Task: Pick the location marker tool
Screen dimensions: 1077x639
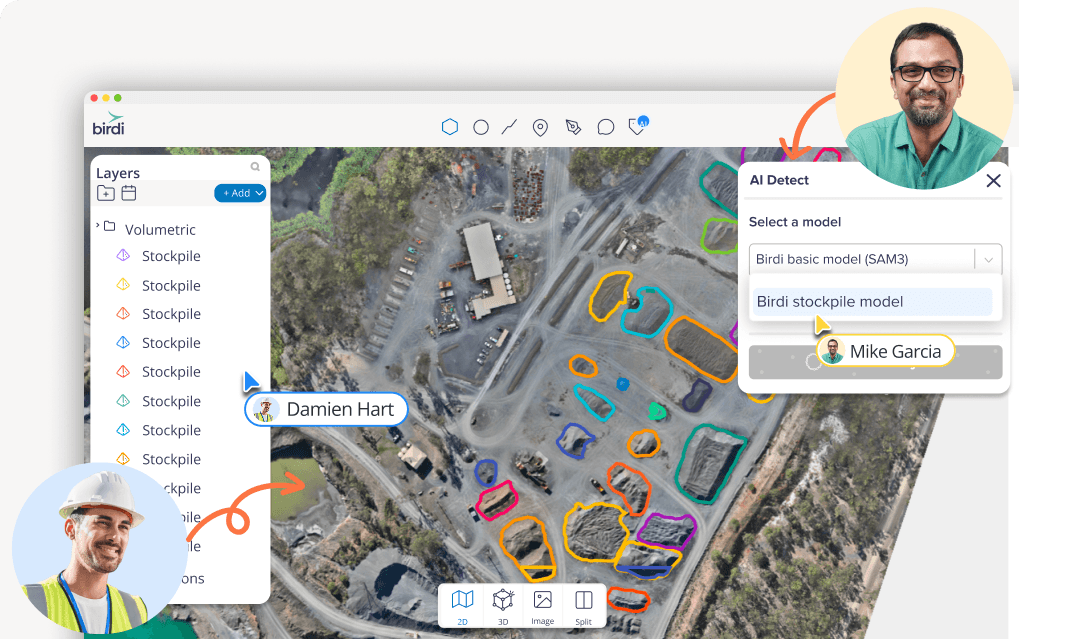Action: (x=541, y=128)
